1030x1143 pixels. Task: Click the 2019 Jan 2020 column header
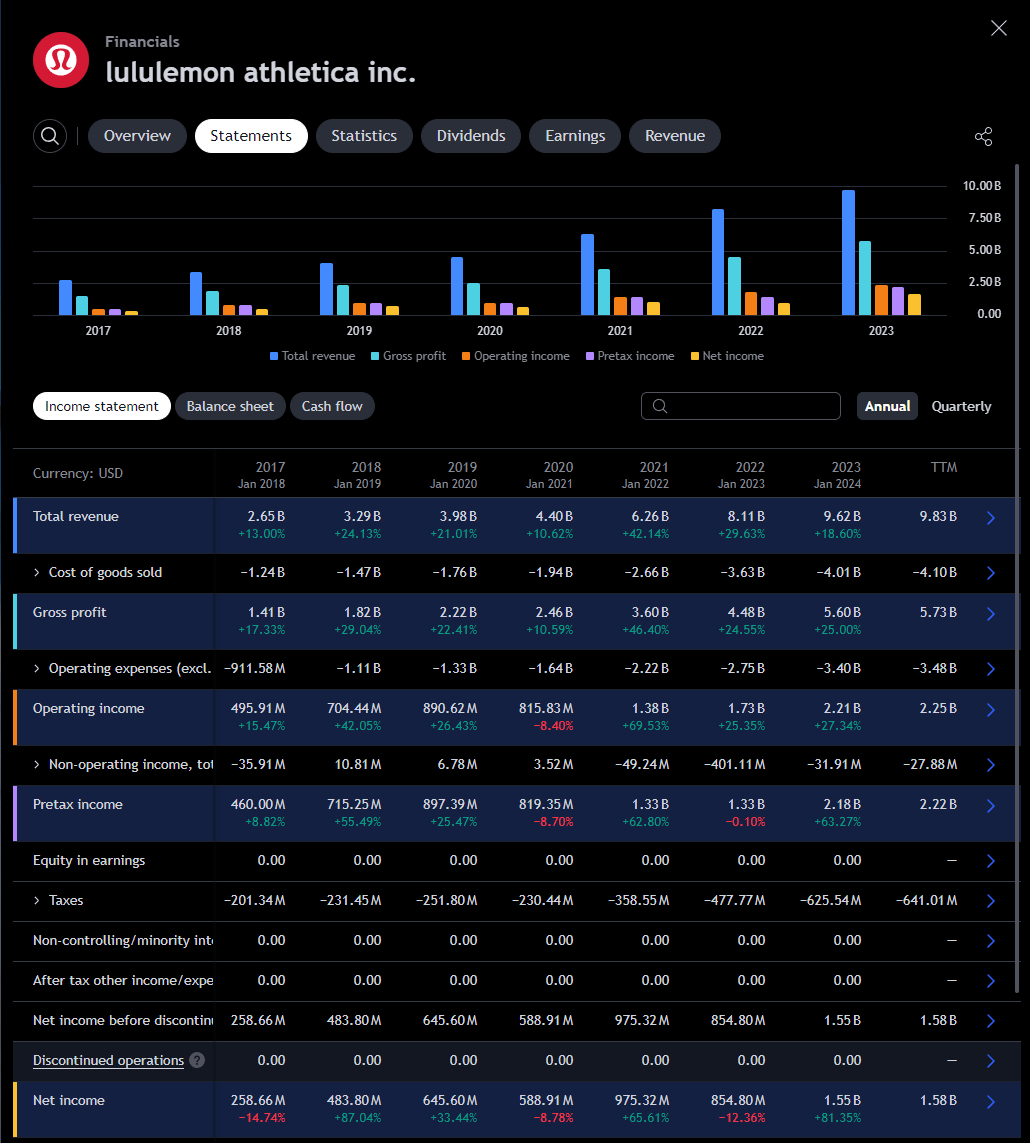click(453, 475)
